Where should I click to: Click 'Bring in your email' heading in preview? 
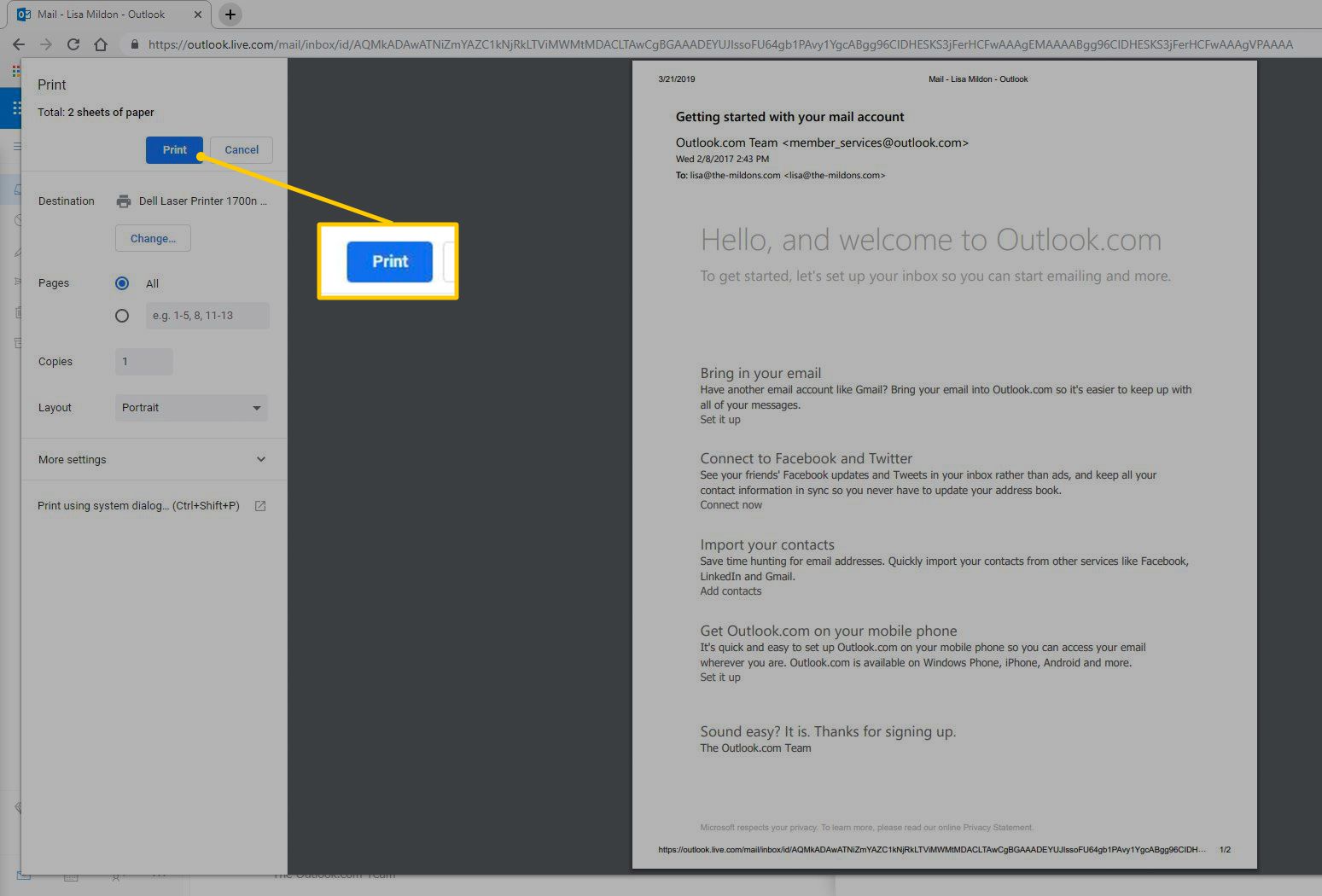click(760, 373)
